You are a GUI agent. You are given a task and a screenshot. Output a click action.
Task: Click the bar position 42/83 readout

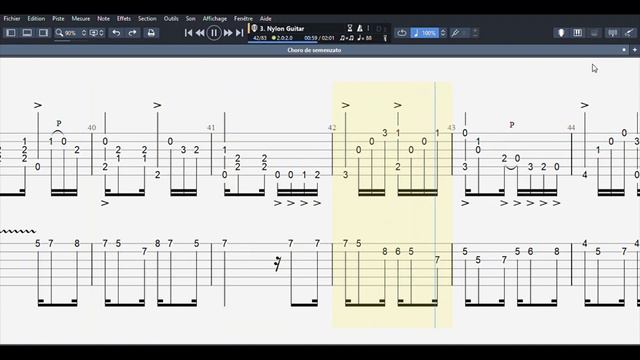[x=260, y=38]
